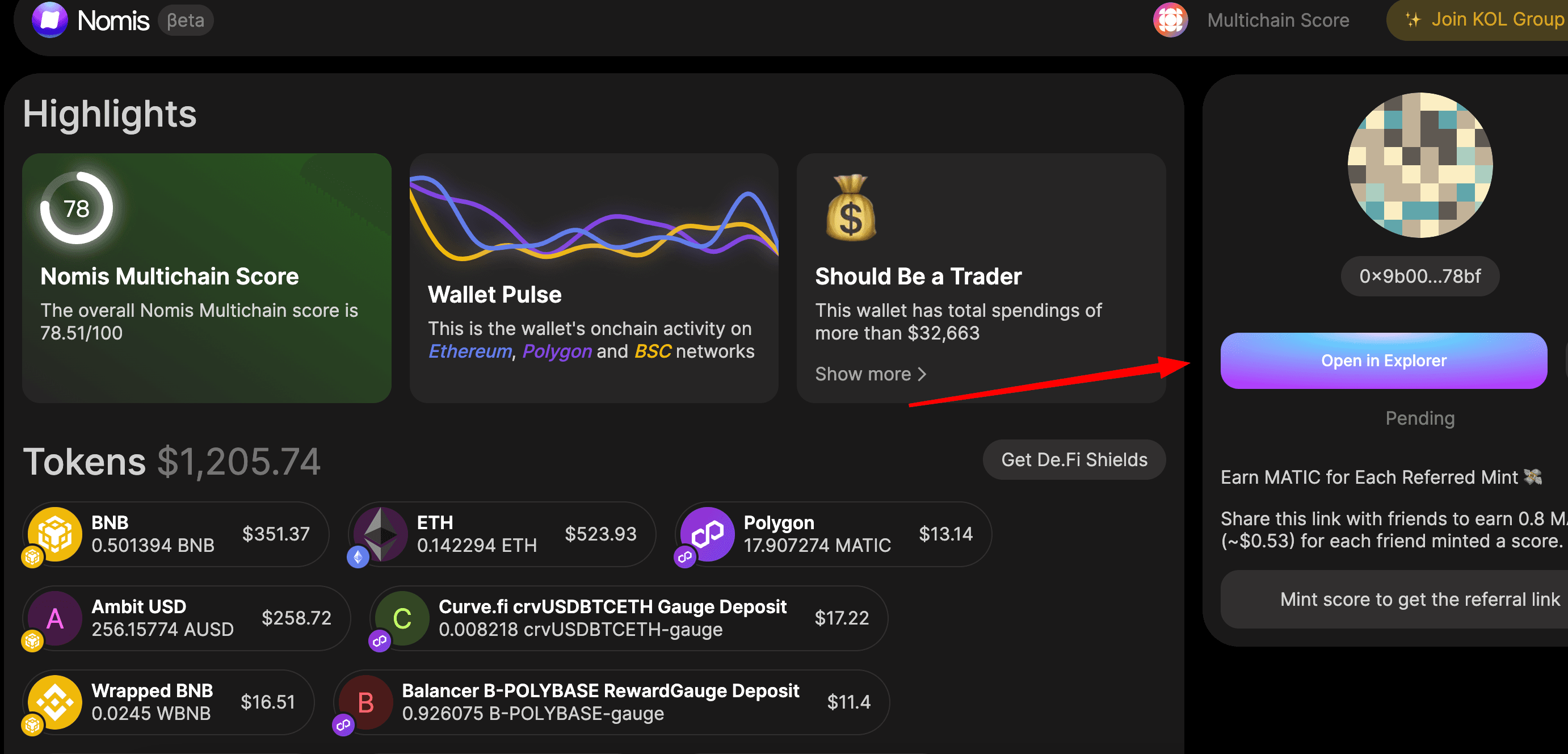Viewport: 1568px width, 754px height.
Task: Click the Multichain Score globe icon
Action: pos(1169,20)
